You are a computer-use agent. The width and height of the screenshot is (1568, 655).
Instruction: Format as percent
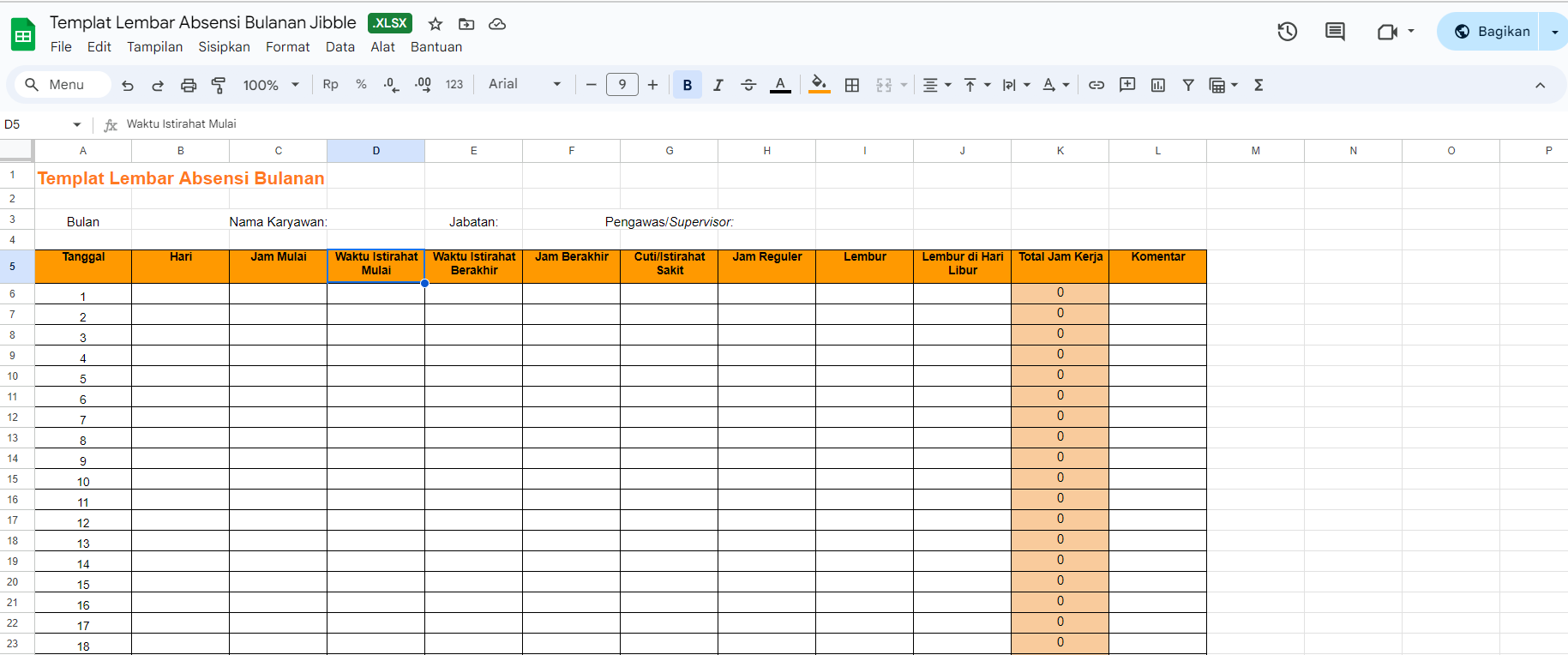click(361, 84)
